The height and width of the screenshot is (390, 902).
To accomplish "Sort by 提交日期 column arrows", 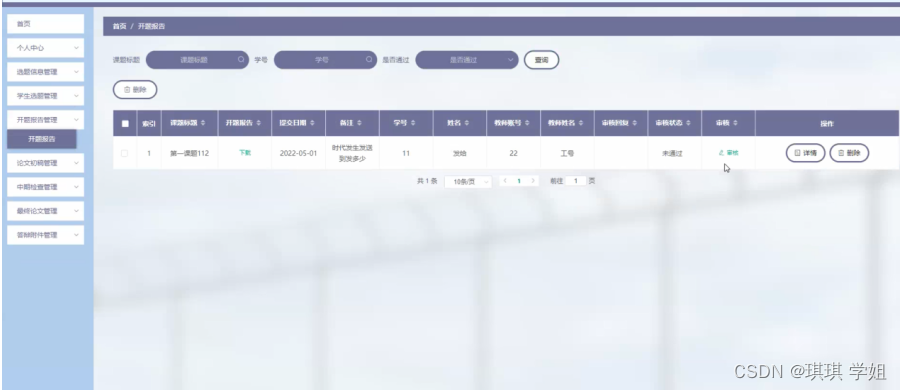I will [312, 123].
